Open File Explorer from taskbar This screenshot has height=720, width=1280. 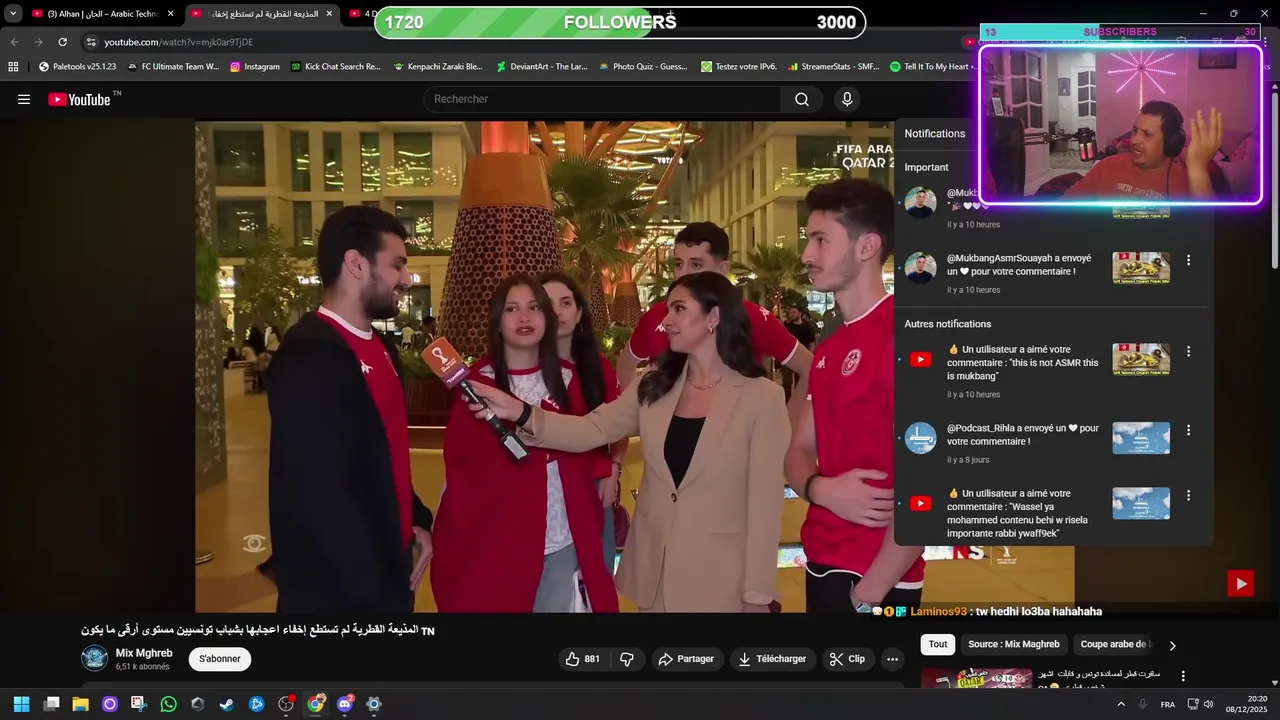coord(80,704)
